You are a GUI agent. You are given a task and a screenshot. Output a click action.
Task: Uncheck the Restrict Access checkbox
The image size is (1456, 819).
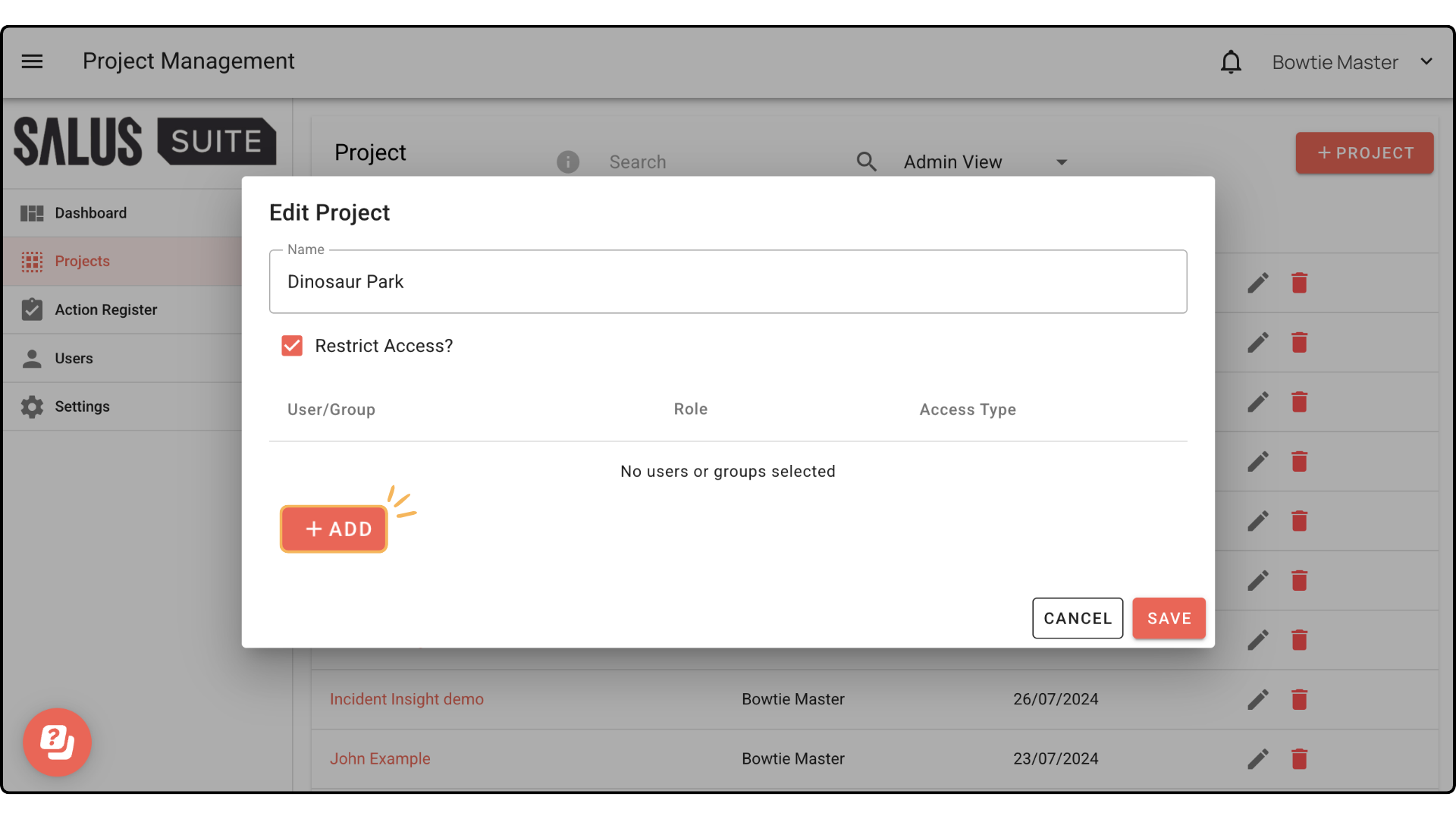point(292,346)
